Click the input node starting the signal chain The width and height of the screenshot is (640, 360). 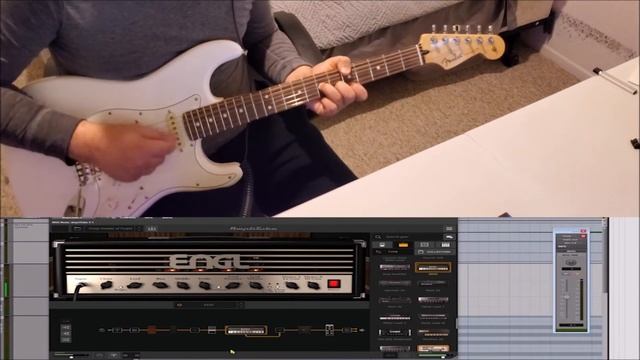coord(102,330)
